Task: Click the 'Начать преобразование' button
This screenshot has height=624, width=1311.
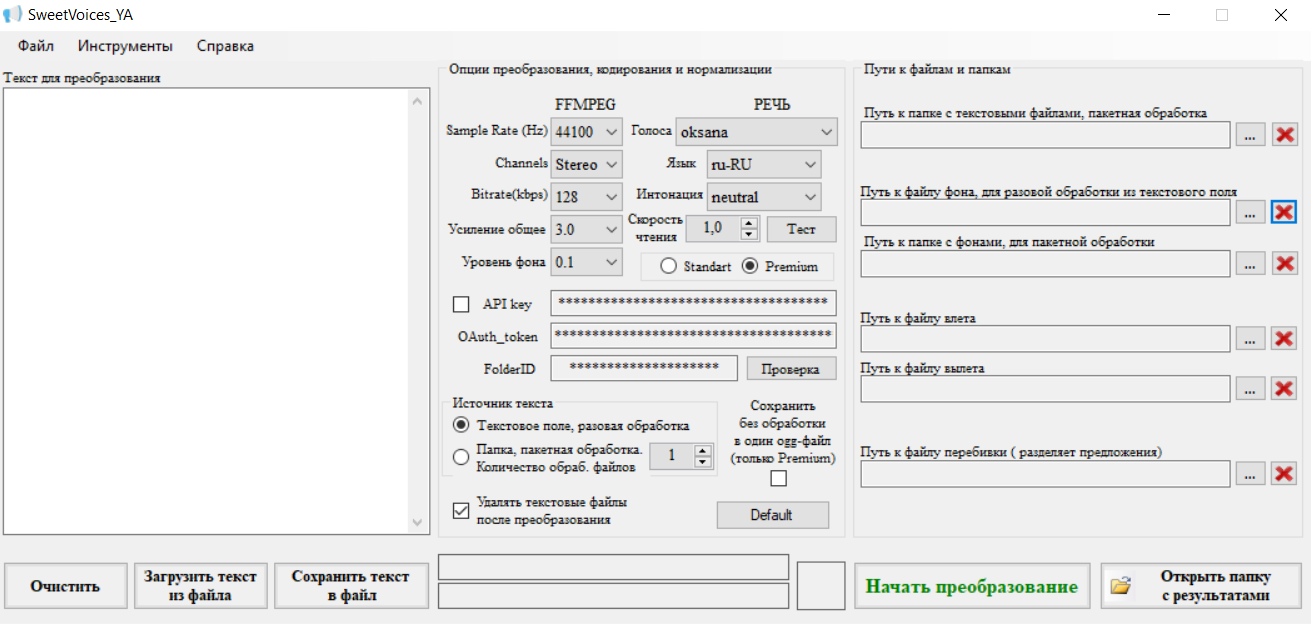Action: [x=971, y=587]
